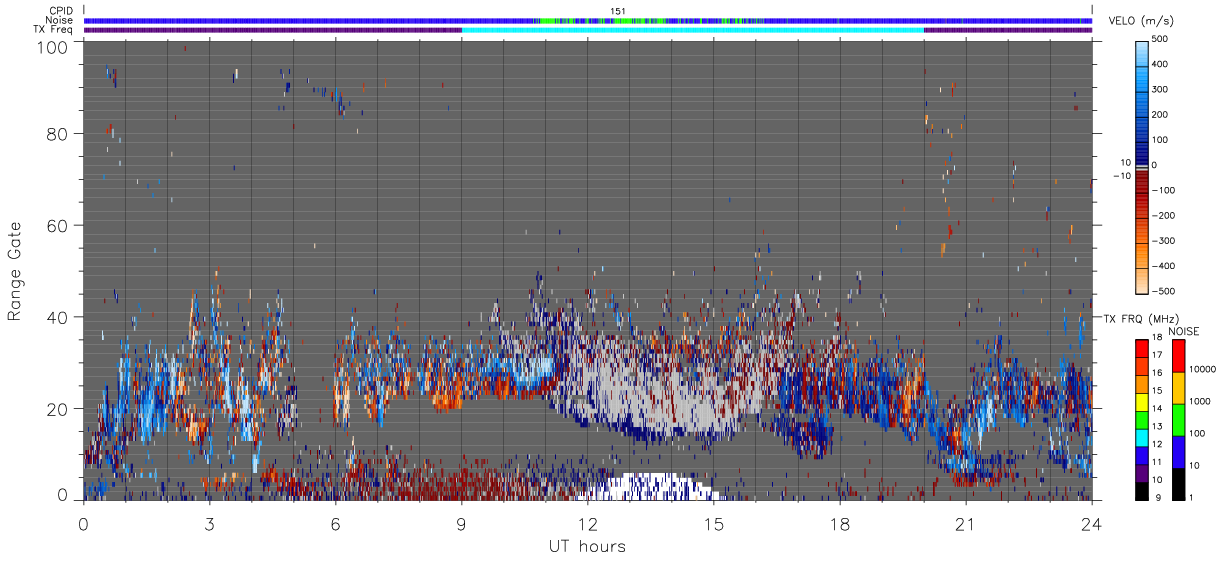Click the x-axis tick label "12"
Image resolution: width=1228 pixels, height=567 pixels.
(x=587, y=524)
